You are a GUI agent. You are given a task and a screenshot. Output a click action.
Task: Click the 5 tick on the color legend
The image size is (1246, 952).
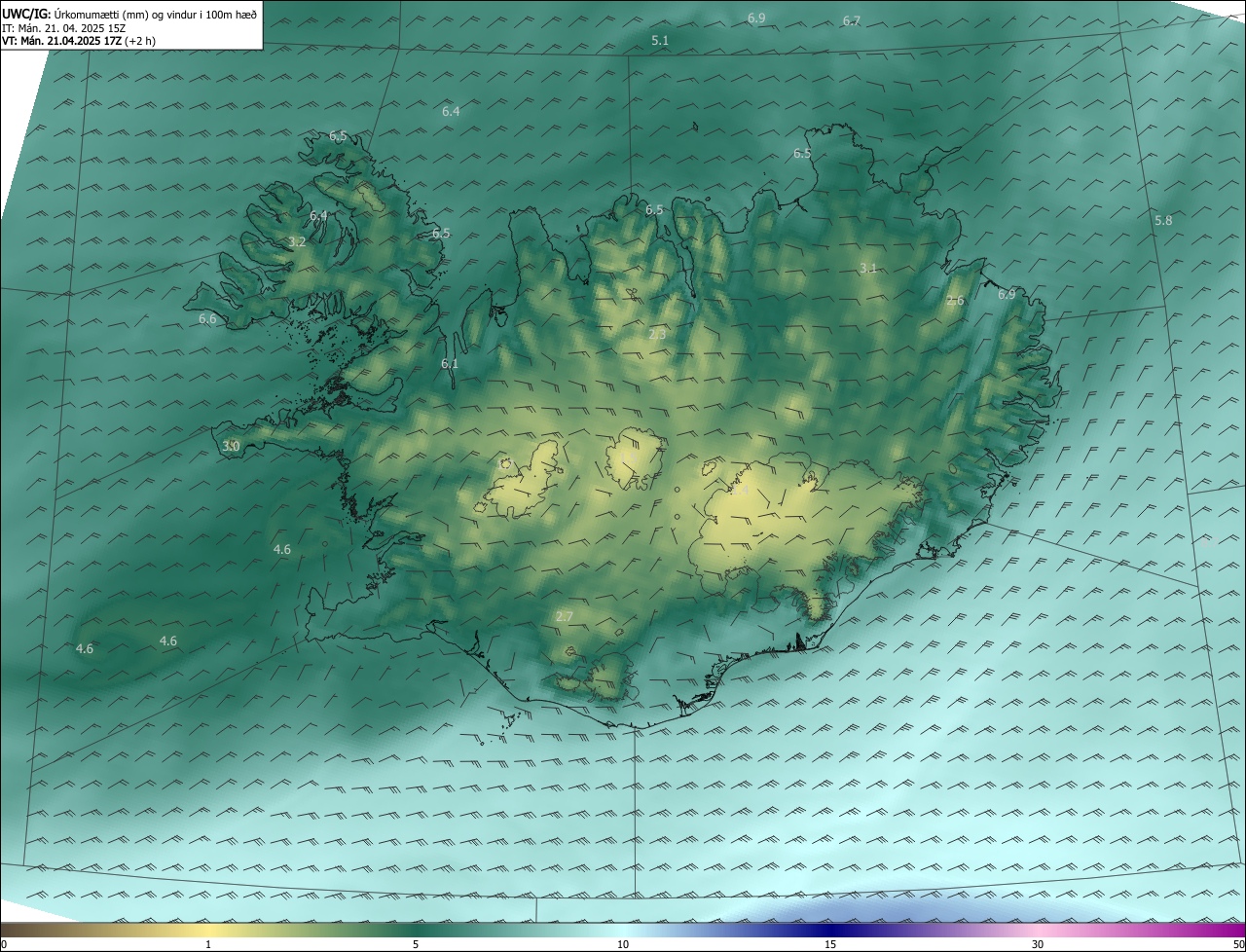(416, 944)
